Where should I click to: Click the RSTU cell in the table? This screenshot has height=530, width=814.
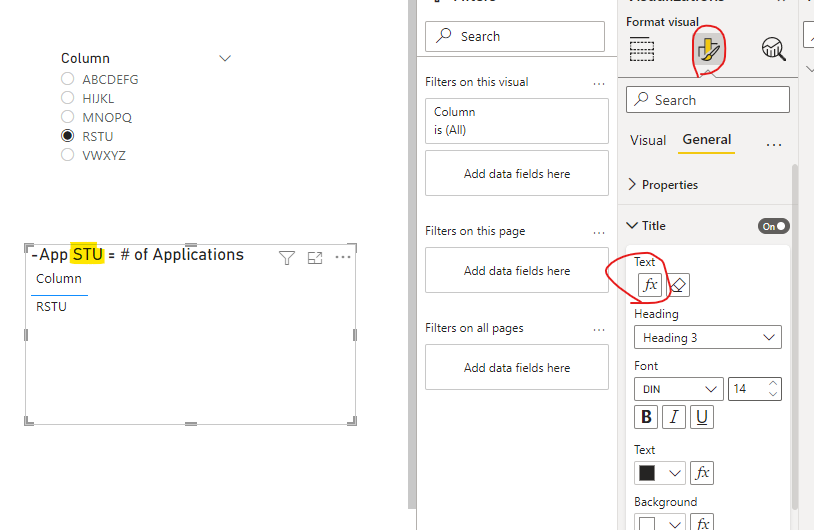pos(51,307)
